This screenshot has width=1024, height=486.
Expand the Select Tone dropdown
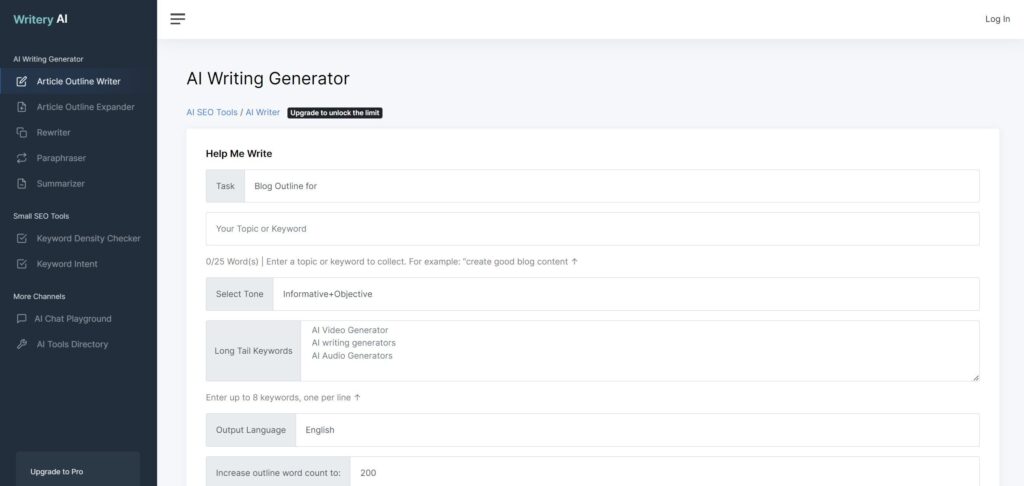click(625, 294)
